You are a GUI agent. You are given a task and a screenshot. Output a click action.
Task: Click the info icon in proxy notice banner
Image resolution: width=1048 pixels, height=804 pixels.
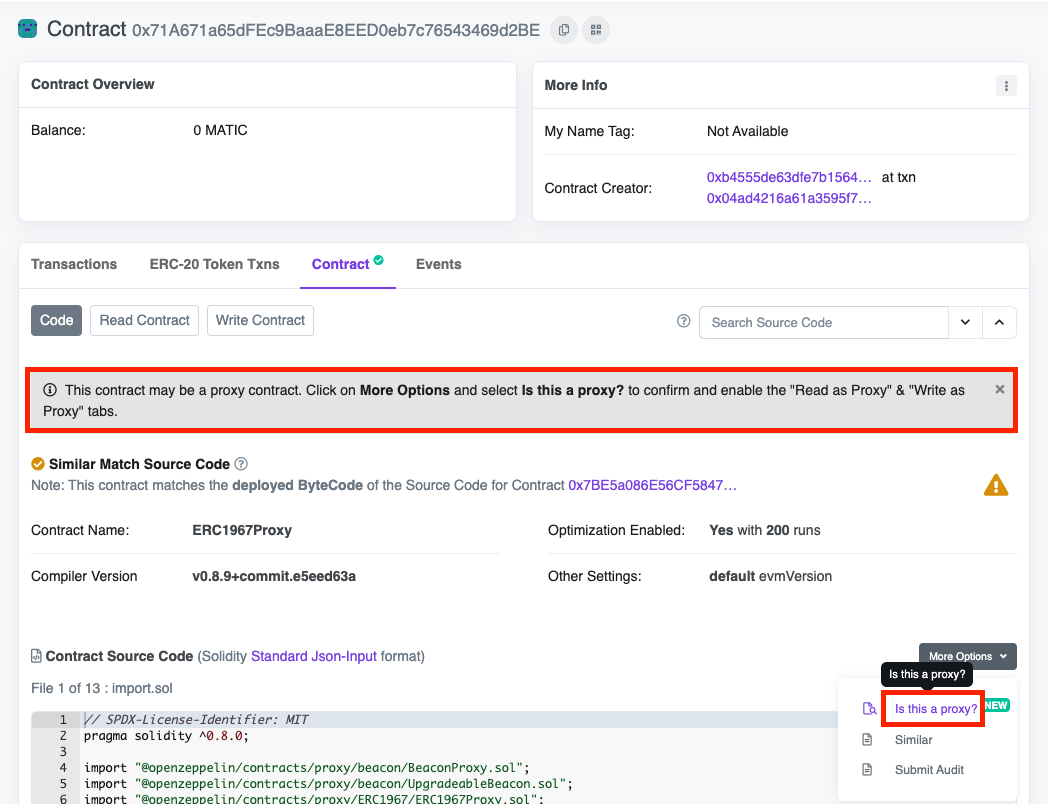point(50,390)
